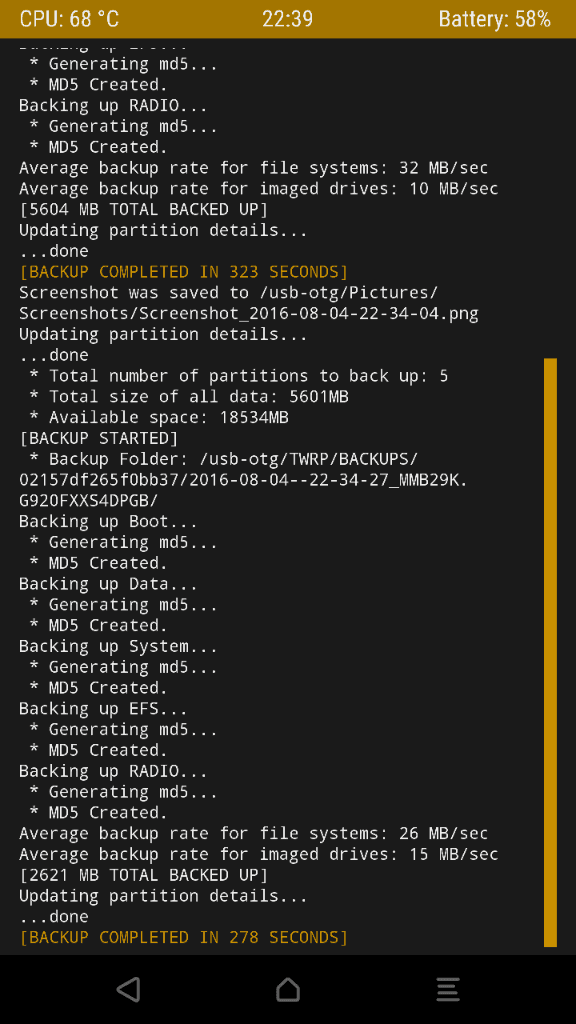The width and height of the screenshot is (576, 1024).
Task: Open the console menu hamburger icon
Action: 448,989
